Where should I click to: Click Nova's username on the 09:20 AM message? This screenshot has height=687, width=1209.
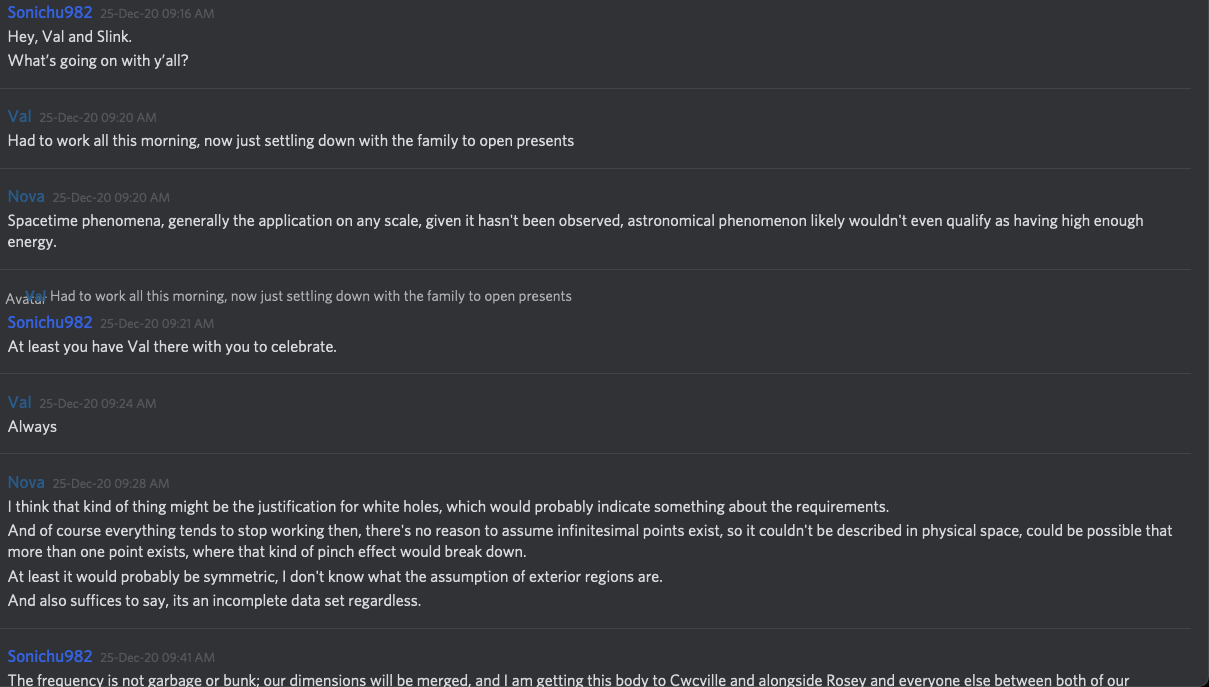tap(26, 197)
